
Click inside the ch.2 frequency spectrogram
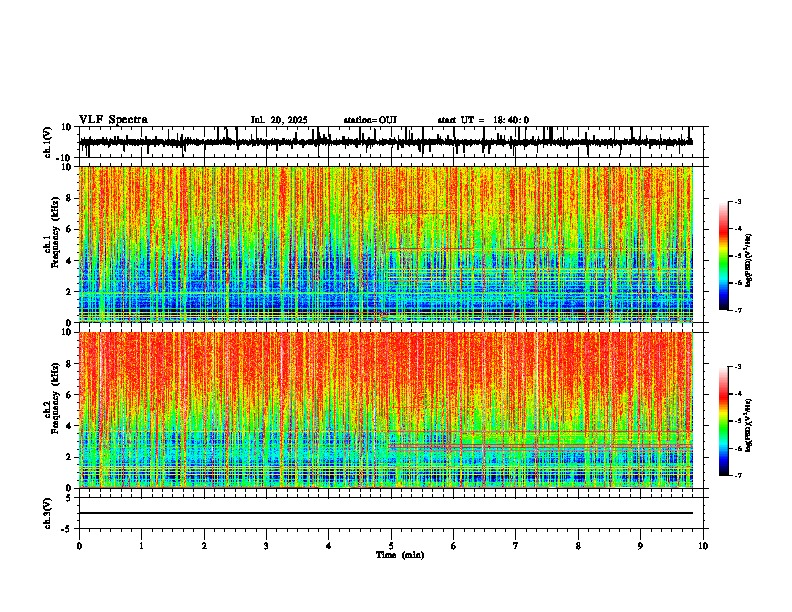pyautogui.click(x=386, y=410)
